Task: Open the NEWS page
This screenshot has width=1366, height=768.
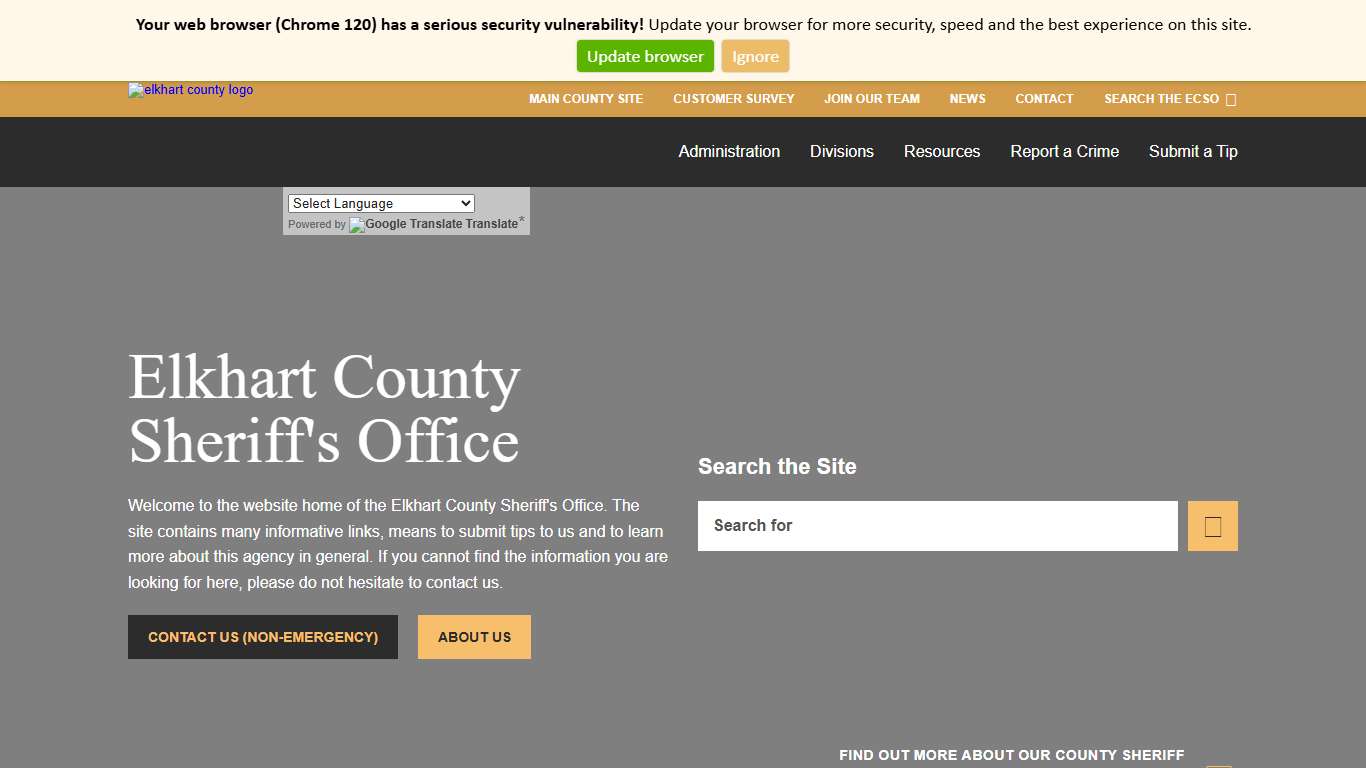Action: (967, 99)
